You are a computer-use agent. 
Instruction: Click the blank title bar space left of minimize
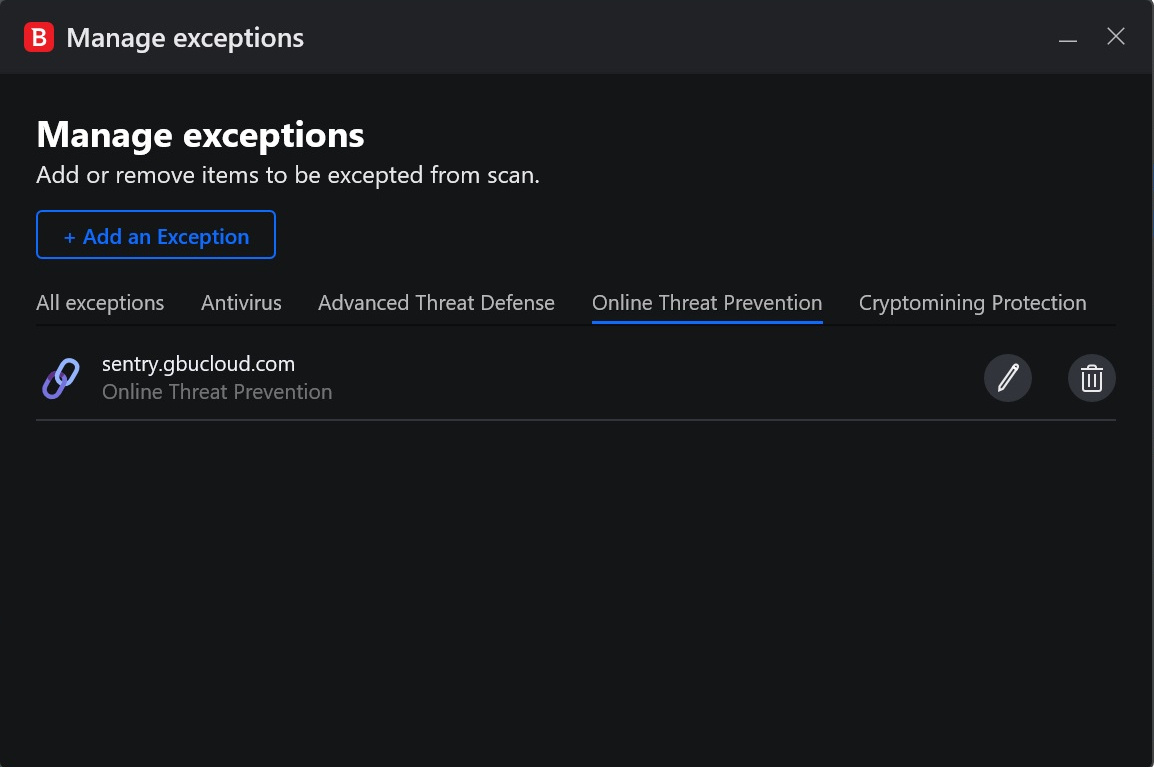(x=700, y=38)
